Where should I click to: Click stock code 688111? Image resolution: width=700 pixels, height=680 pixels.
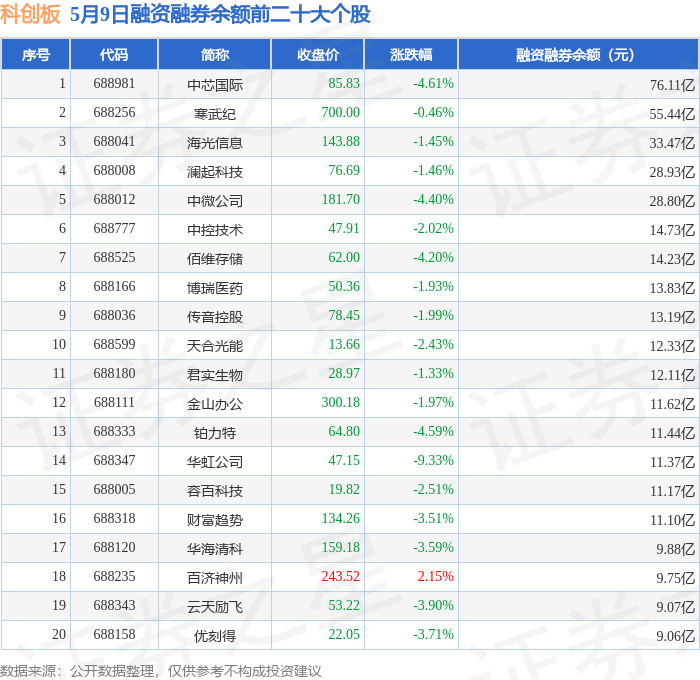pyautogui.click(x=114, y=402)
